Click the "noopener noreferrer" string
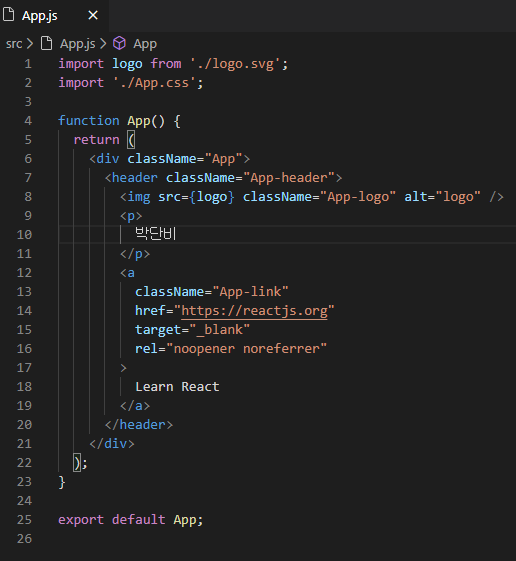The height and width of the screenshot is (561, 516). (x=247, y=348)
